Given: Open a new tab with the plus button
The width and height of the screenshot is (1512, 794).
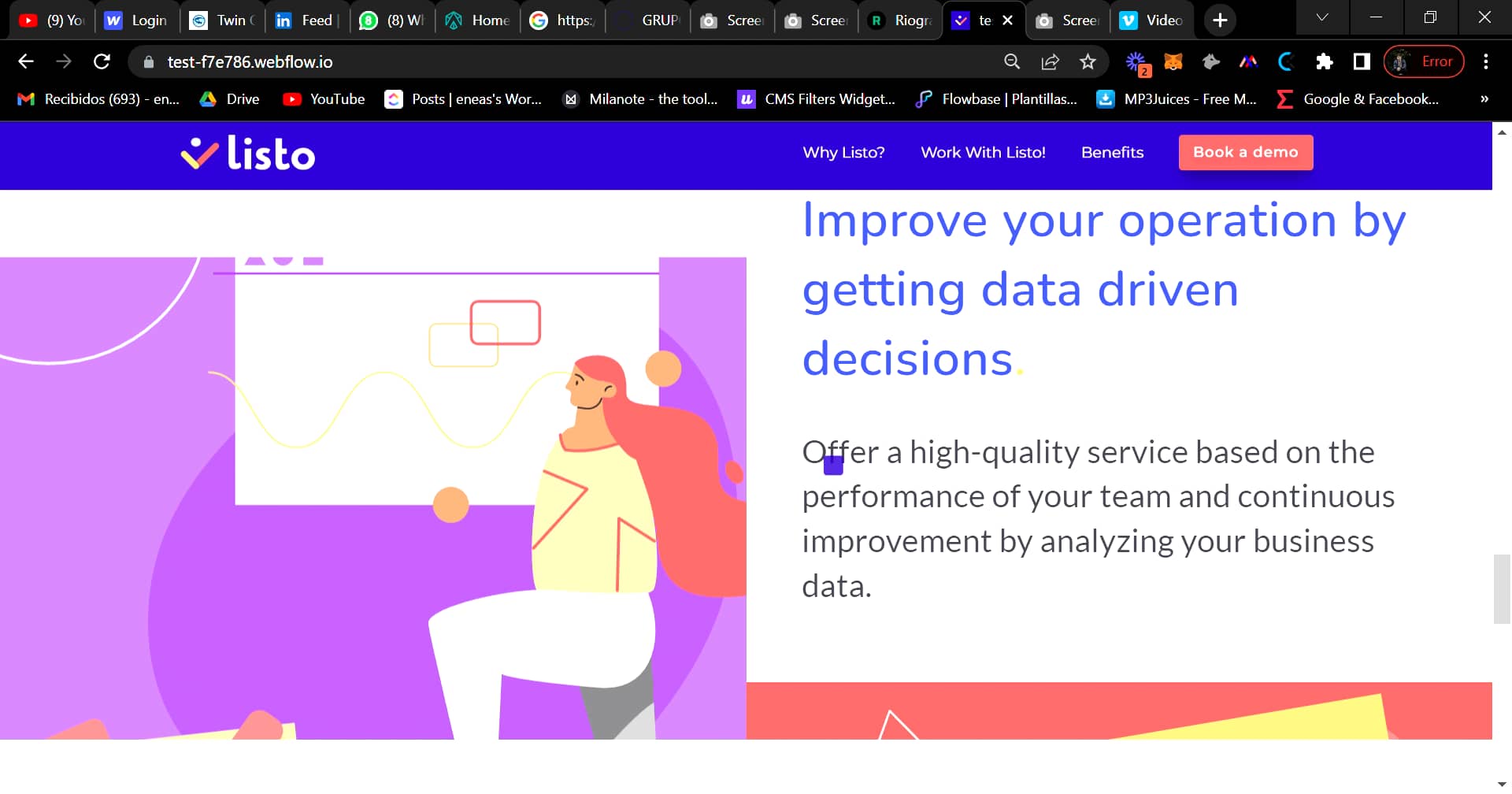Looking at the screenshot, I should [1219, 20].
